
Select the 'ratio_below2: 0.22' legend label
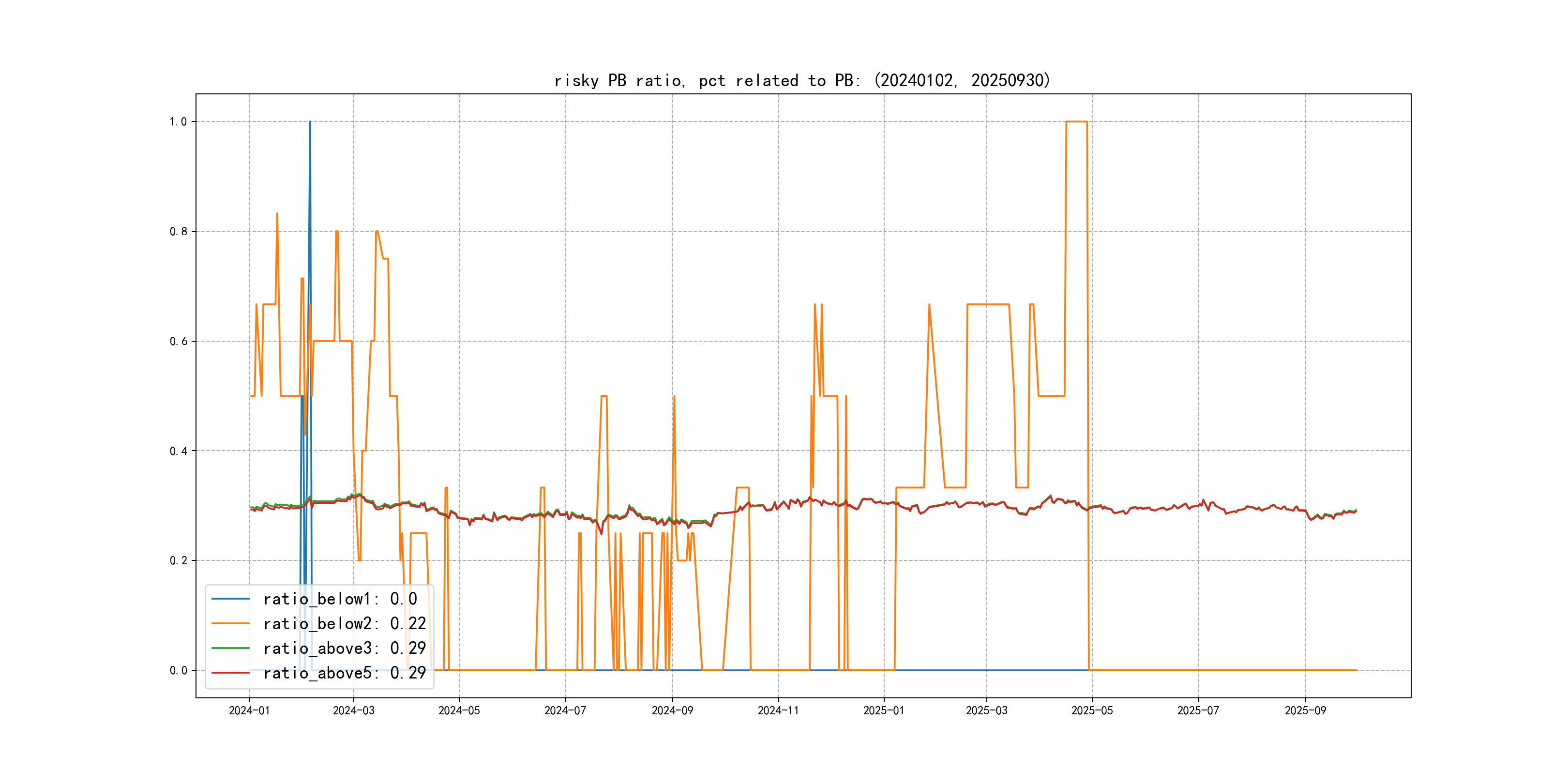click(x=344, y=623)
